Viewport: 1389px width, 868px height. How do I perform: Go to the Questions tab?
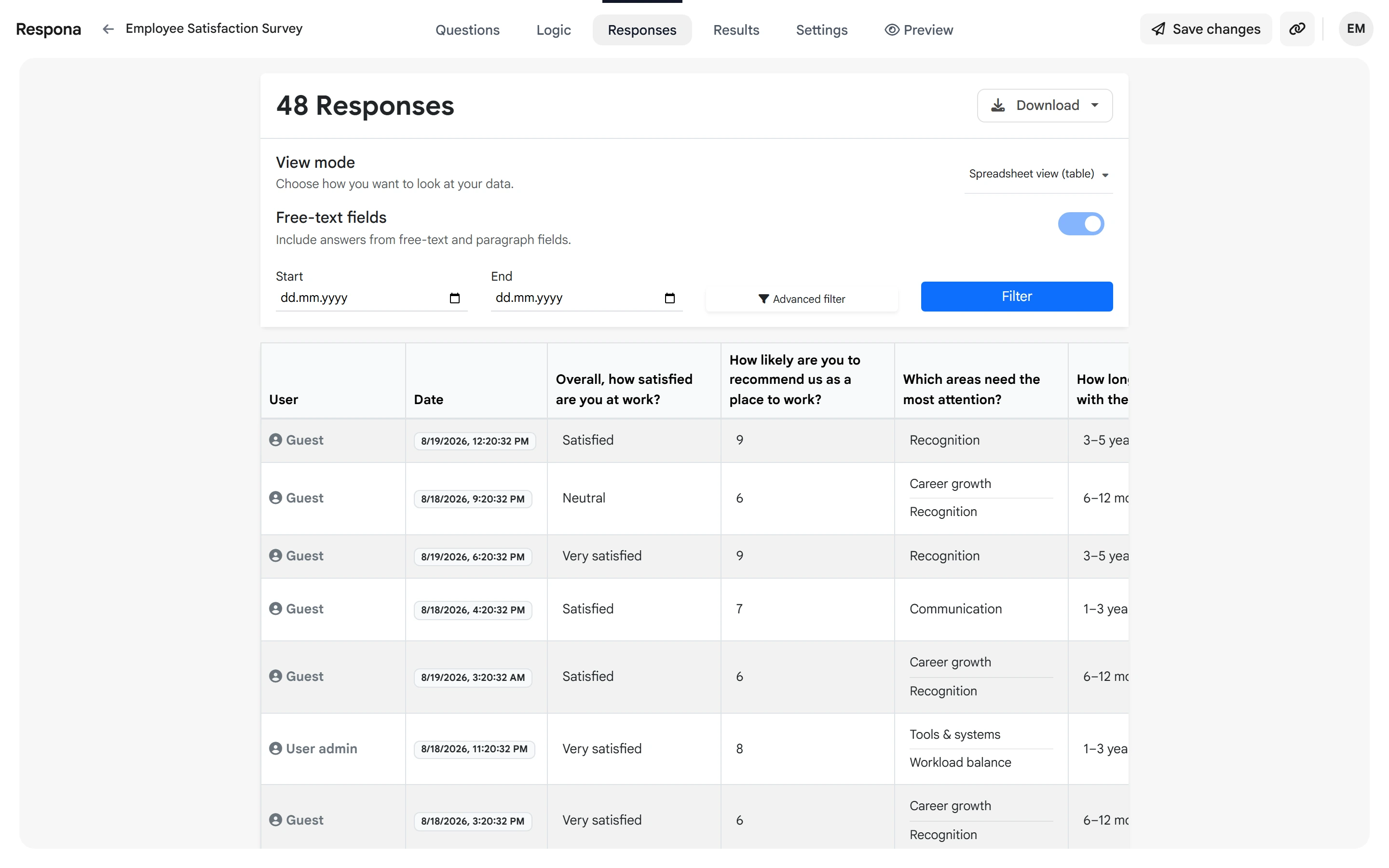(x=467, y=30)
